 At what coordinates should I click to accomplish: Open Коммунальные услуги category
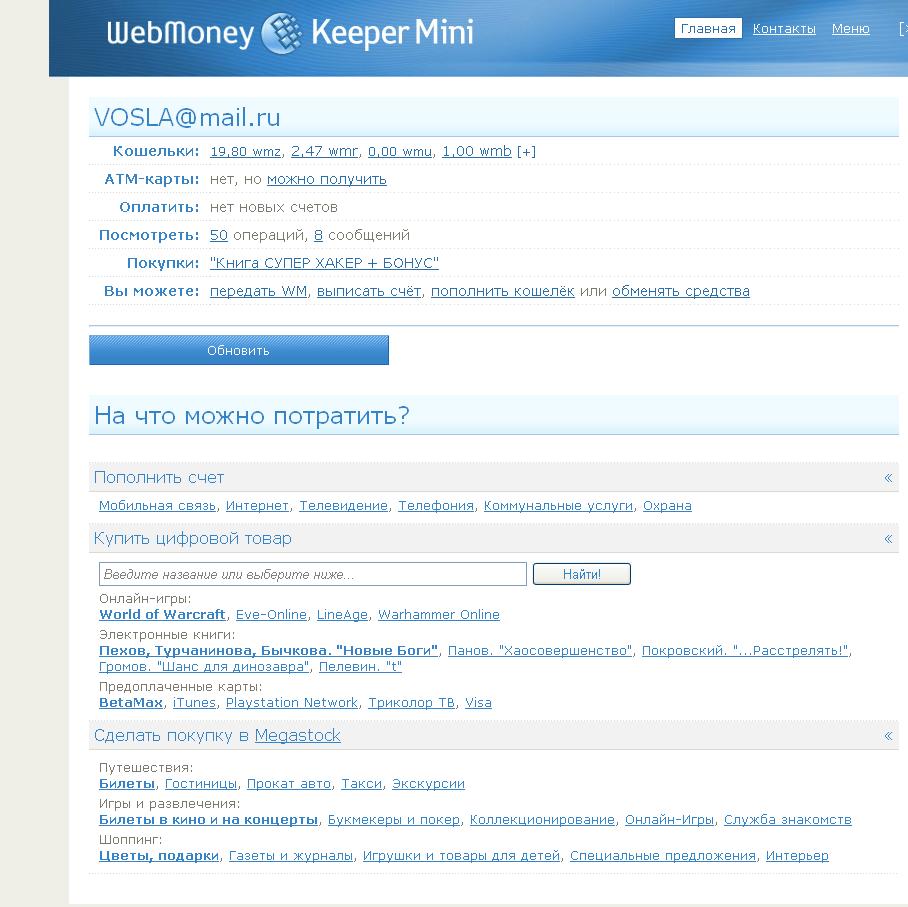(558, 506)
